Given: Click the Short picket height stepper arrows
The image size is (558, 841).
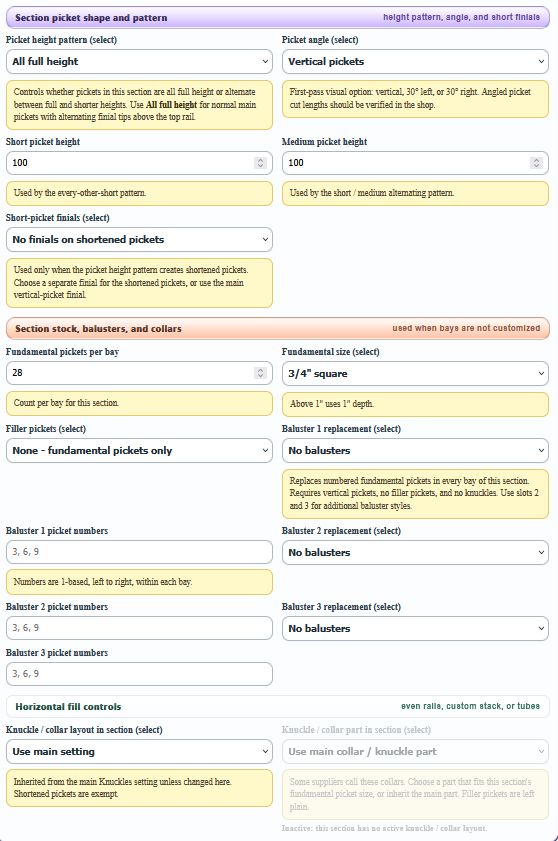Looking at the screenshot, I should (x=260, y=163).
